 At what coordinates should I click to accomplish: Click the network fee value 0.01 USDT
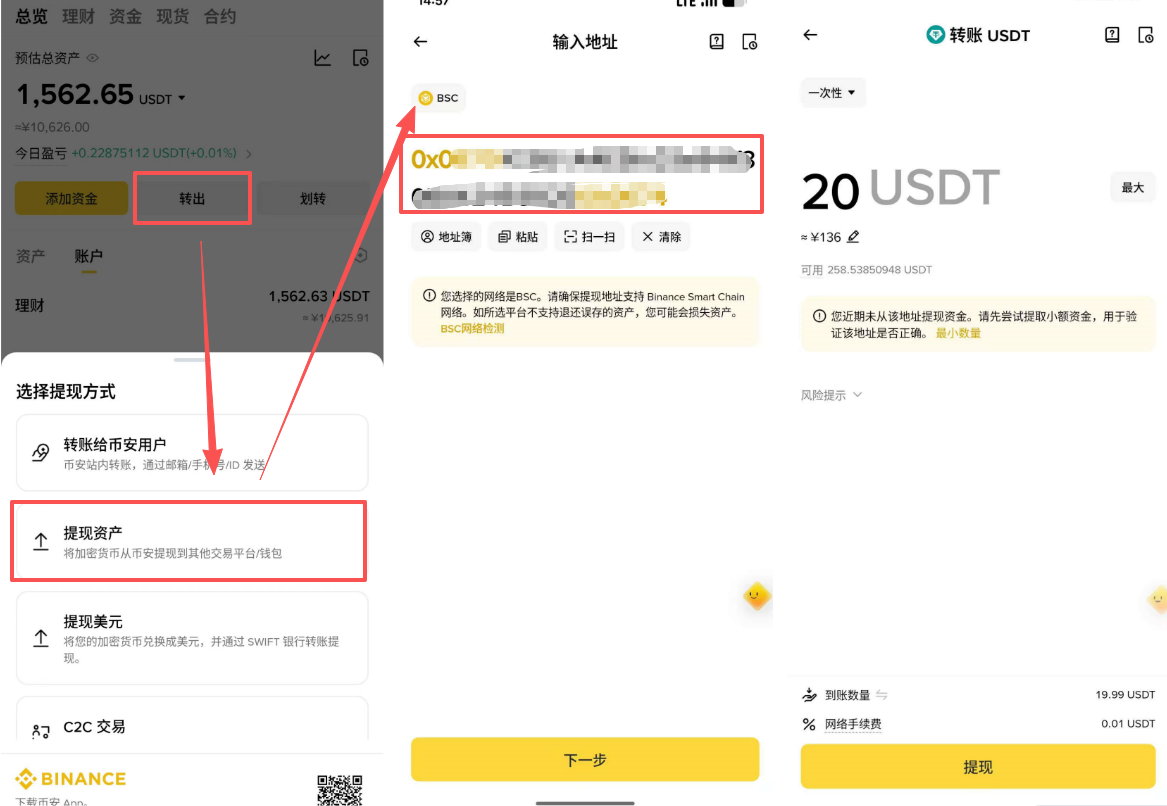tap(1128, 723)
